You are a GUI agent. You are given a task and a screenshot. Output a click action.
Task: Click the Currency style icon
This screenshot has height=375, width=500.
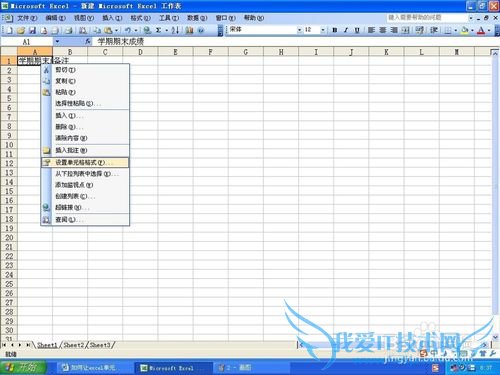(x=420, y=30)
